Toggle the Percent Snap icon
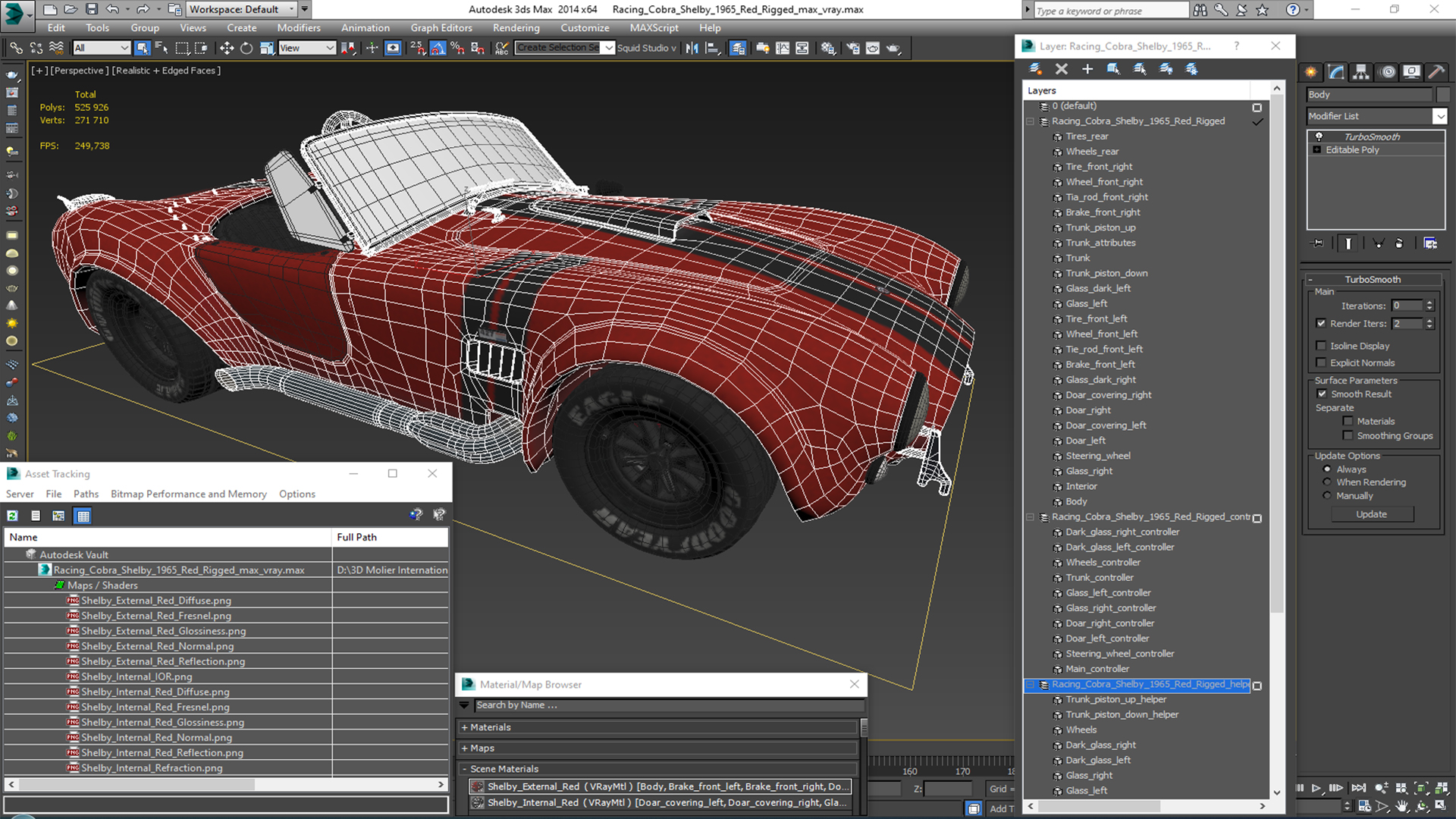This screenshot has width=1456, height=819. 457,48
